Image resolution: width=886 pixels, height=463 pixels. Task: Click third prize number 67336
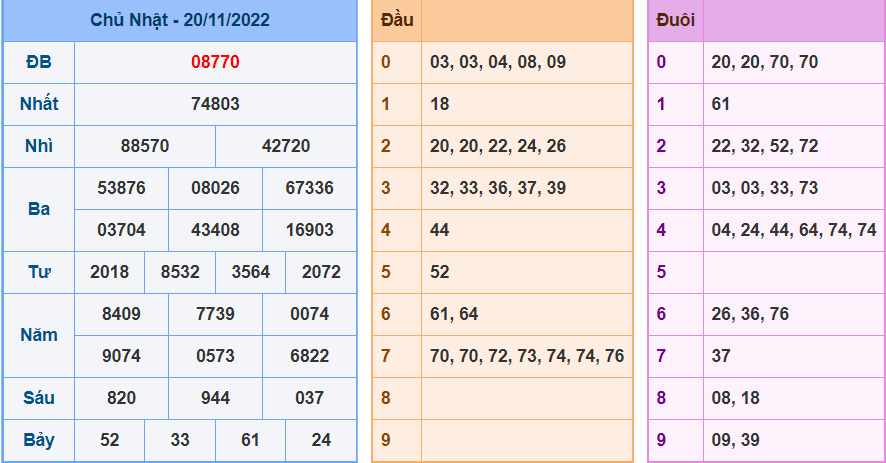[310, 188]
